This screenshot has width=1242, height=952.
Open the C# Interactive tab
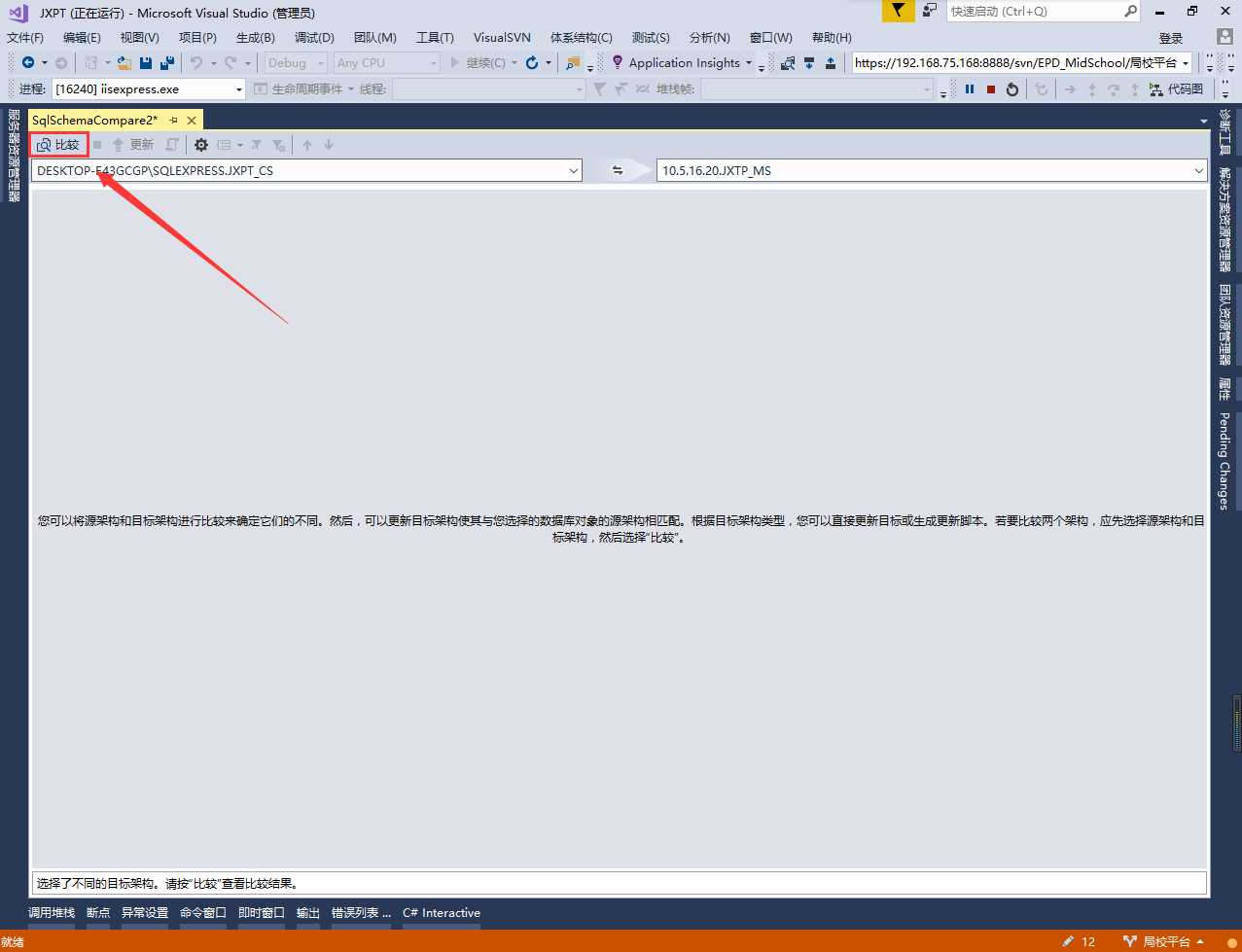pyautogui.click(x=442, y=912)
